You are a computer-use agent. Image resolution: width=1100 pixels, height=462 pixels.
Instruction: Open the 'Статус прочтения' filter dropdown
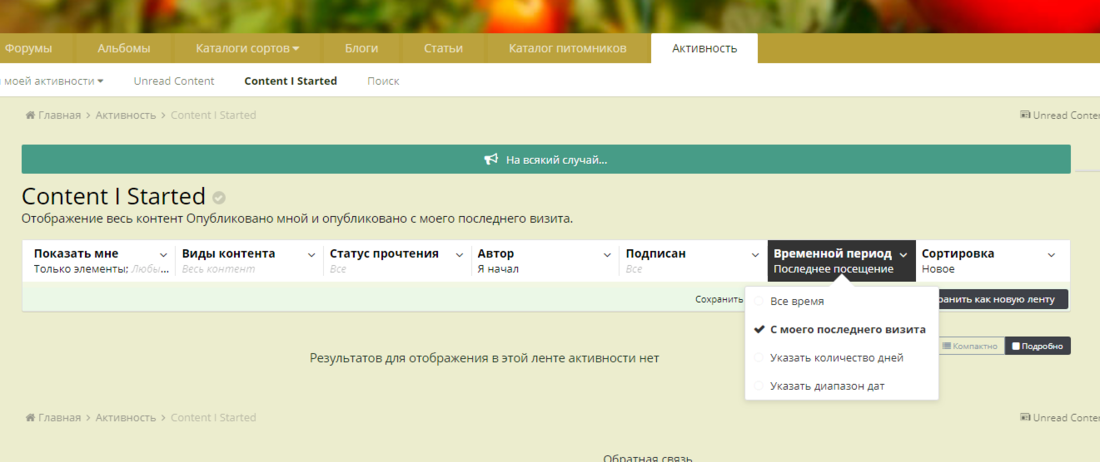pos(396,261)
